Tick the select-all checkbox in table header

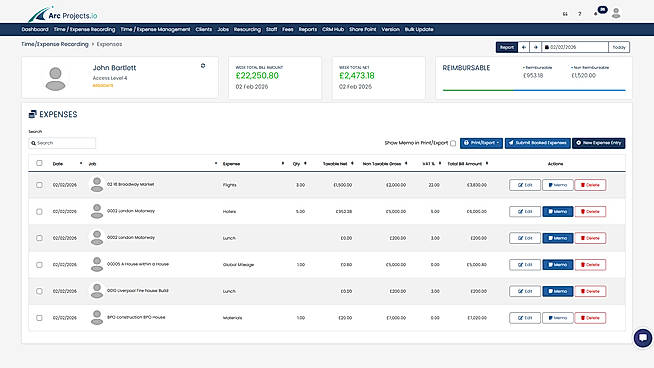pyautogui.click(x=39, y=163)
